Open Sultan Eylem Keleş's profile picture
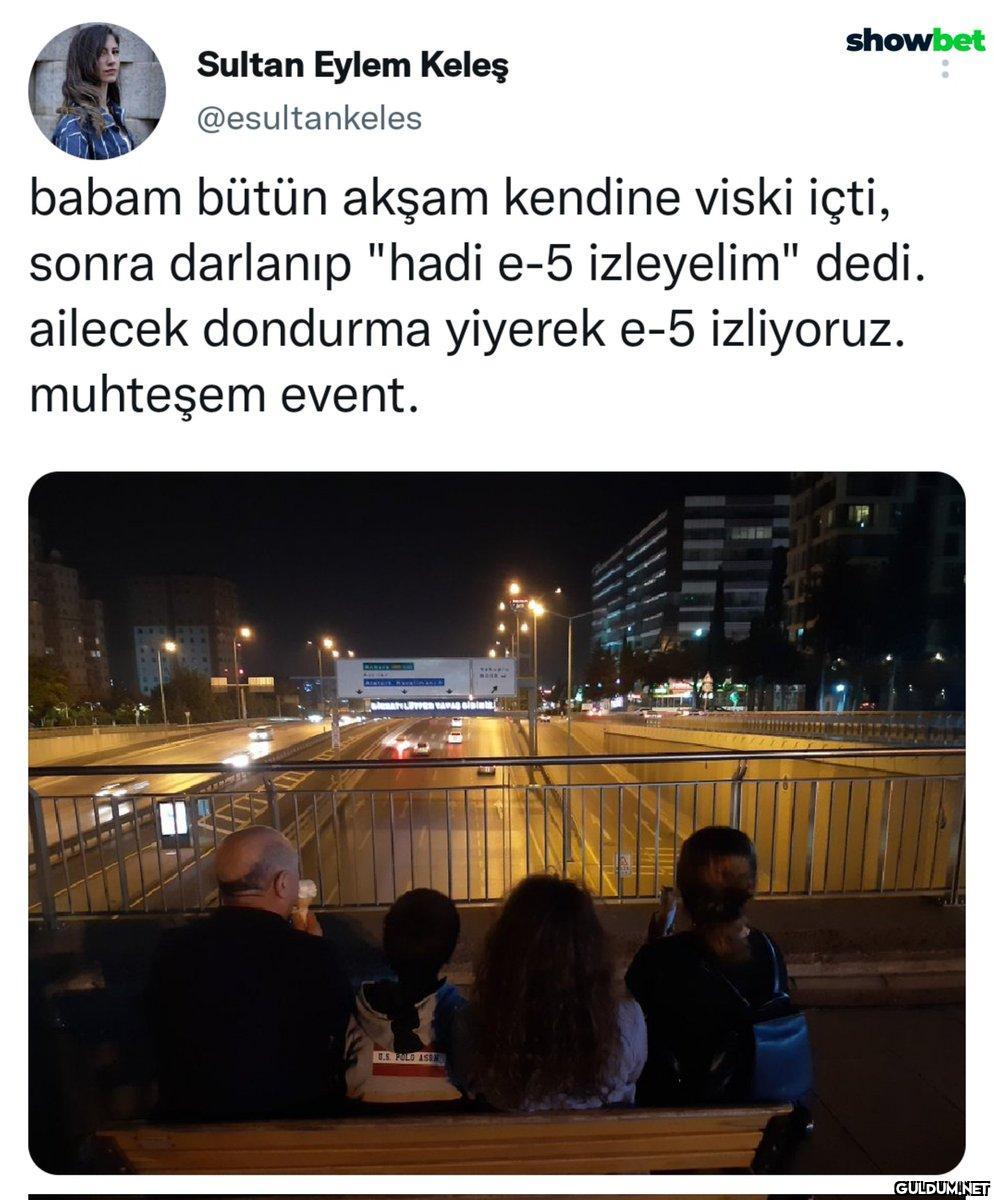This screenshot has width=994, height=1200. point(97,91)
